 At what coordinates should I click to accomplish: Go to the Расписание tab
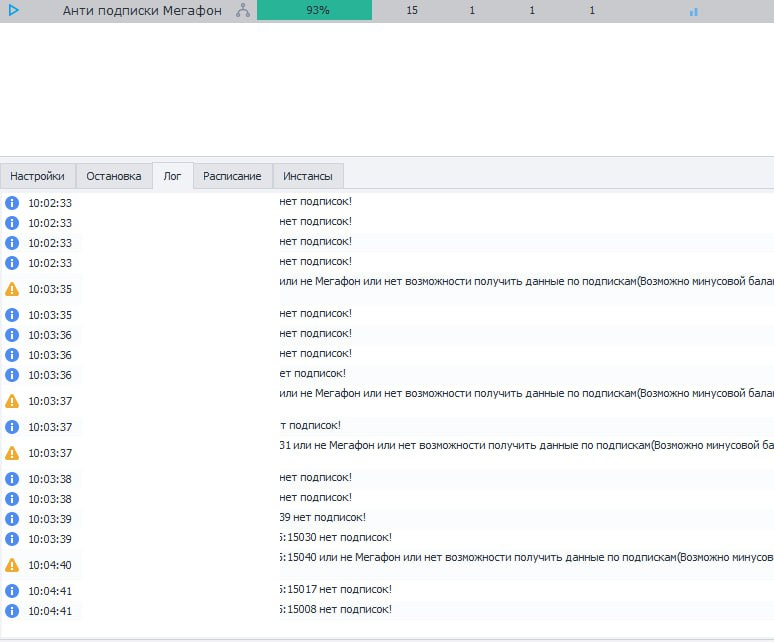pos(232,176)
